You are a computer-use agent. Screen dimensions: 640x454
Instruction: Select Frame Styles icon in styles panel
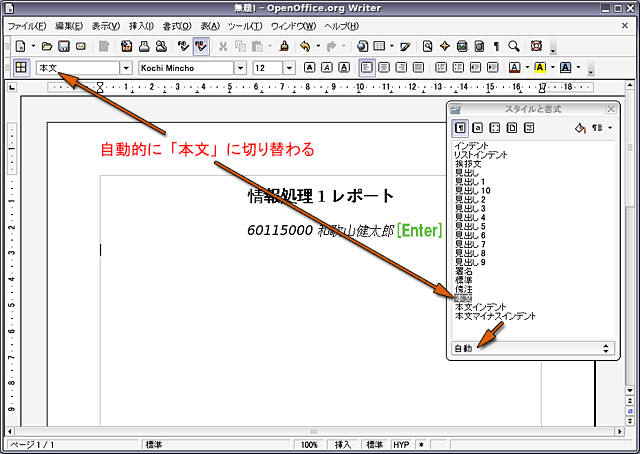pyautogui.click(x=495, y=127)
